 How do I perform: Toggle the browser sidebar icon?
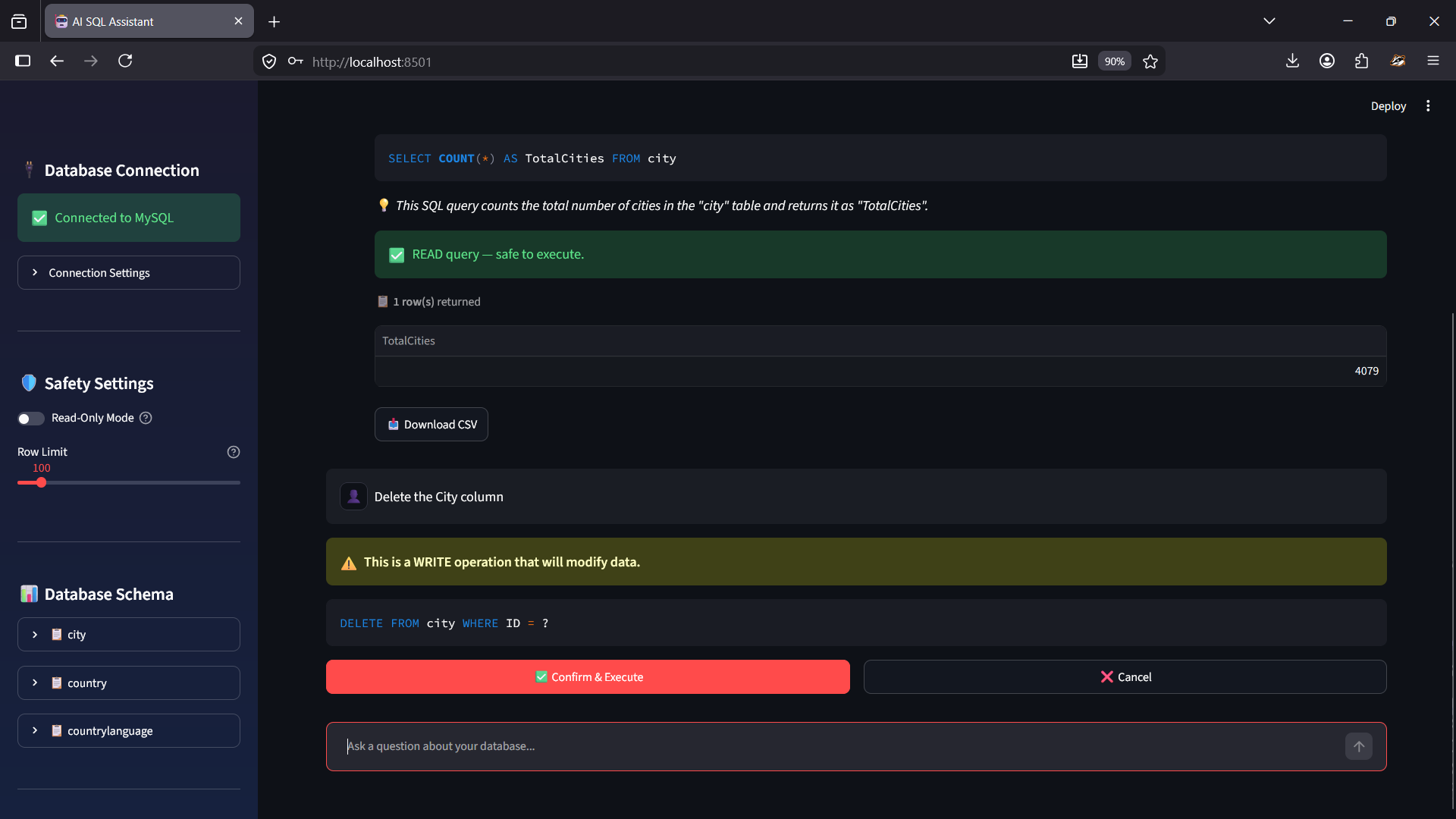(x=23, y=61)
